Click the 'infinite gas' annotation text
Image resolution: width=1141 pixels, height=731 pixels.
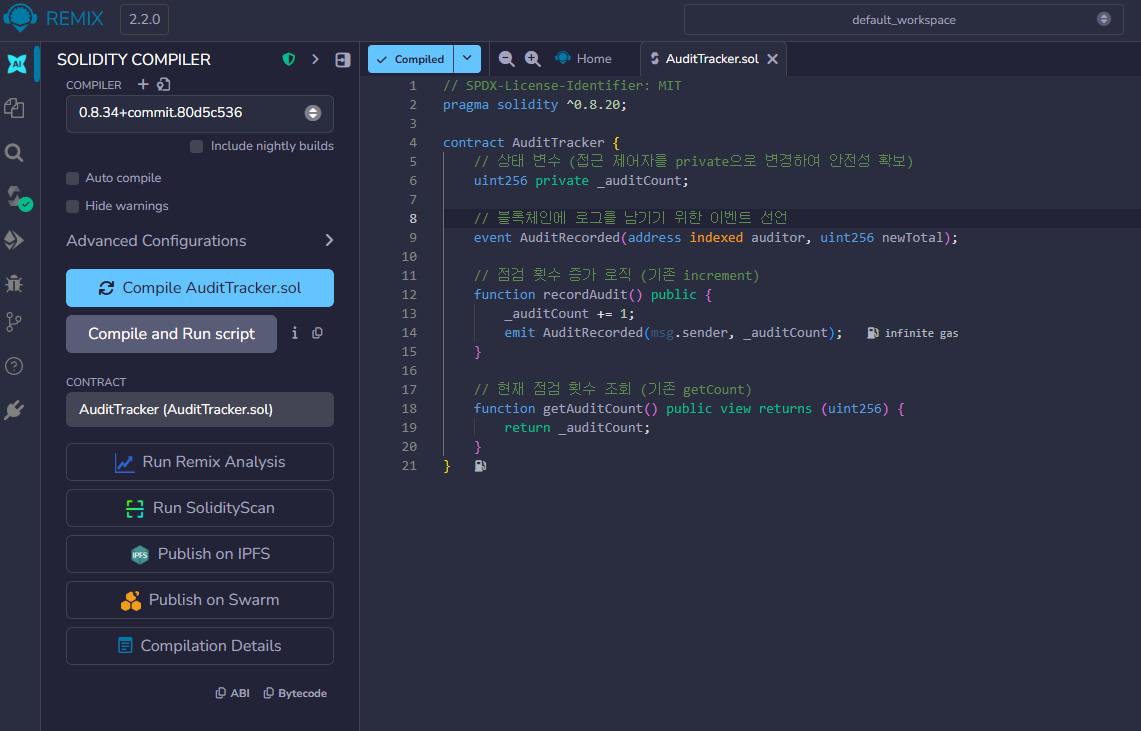[921, 333]
